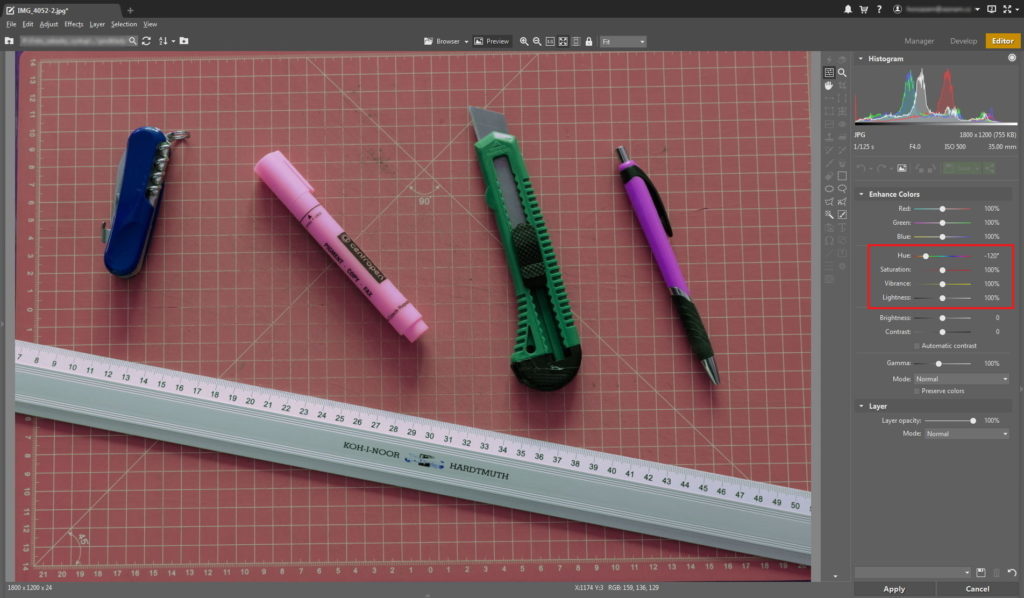Switch to the Manager module

point(919,41)
